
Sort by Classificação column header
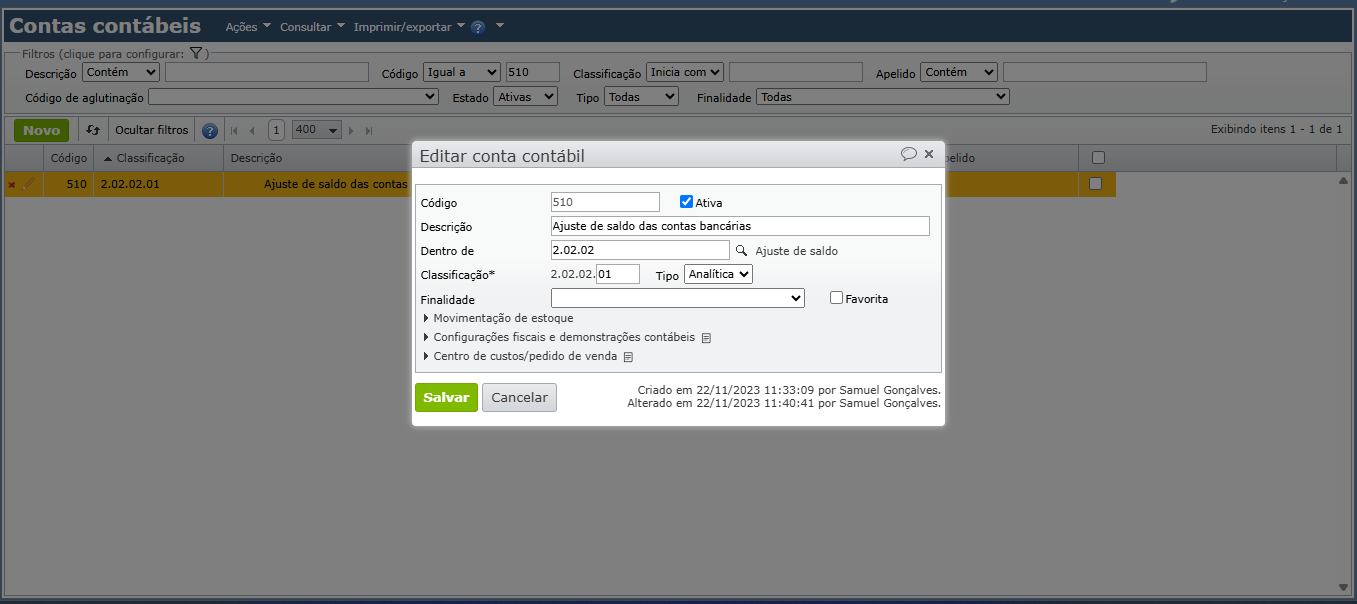(x=158, y=158)
